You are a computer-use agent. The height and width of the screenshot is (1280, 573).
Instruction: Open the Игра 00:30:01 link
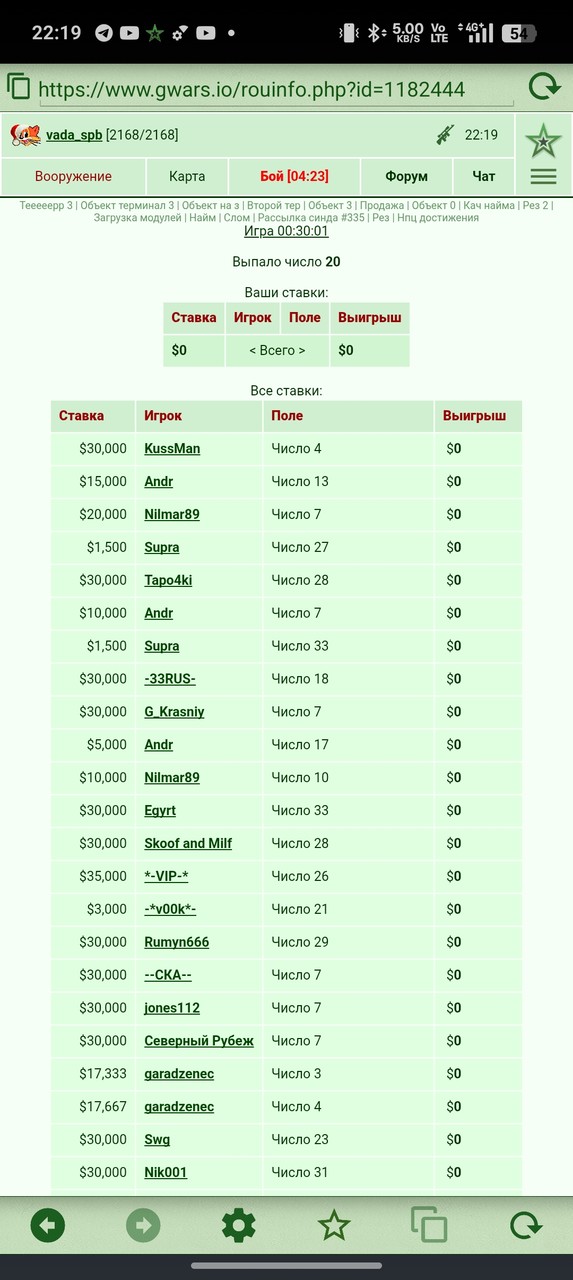click(x=286, y=231)
